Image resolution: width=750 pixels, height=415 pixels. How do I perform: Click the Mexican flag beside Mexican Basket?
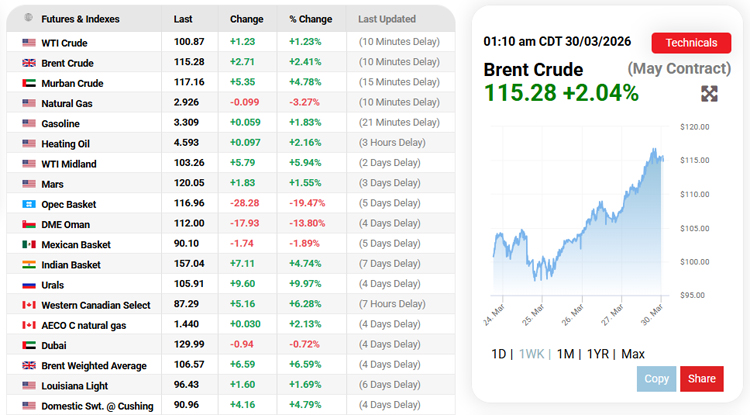(28, 245)
